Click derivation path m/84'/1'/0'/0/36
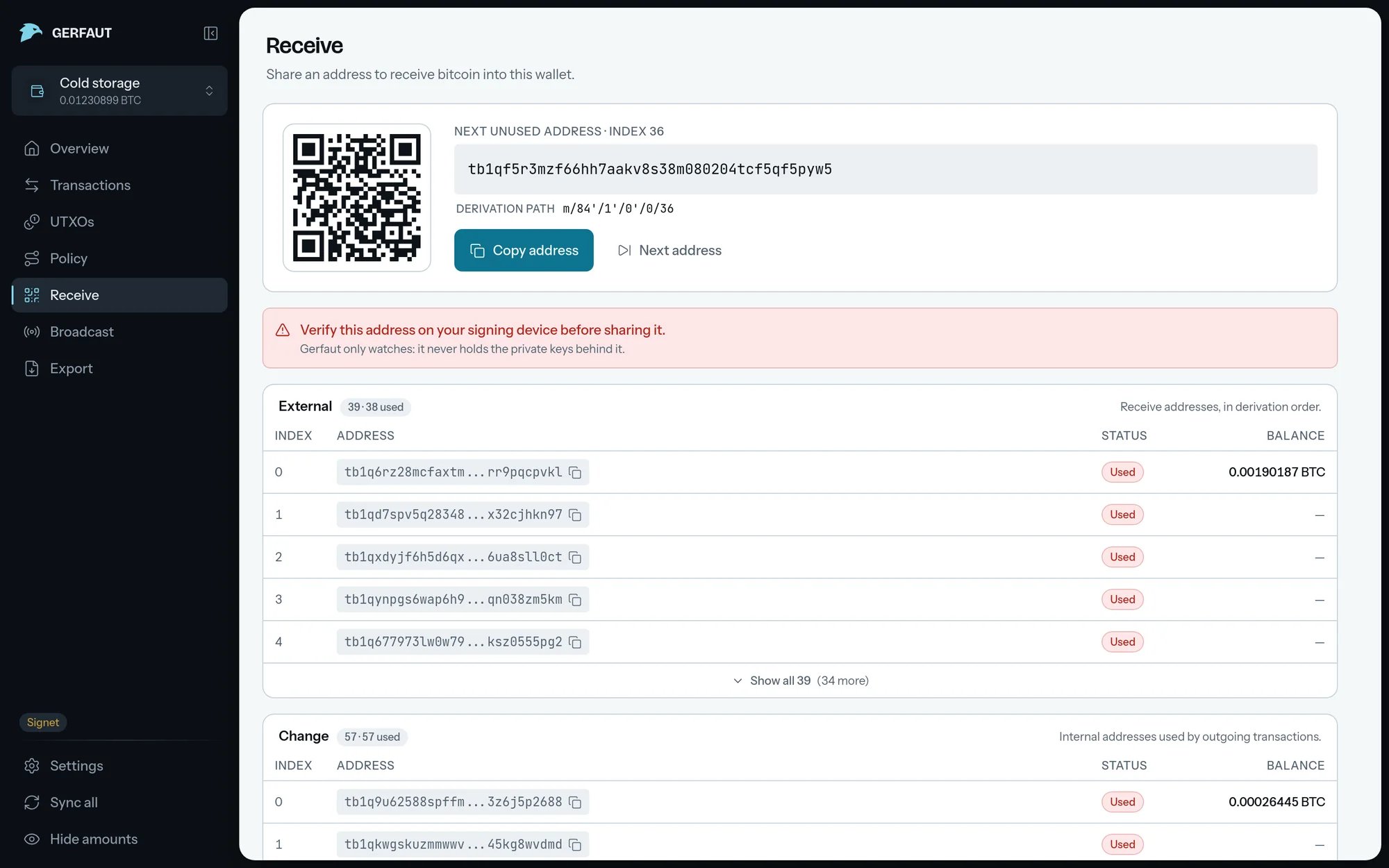1389x868 pixels. tap(618, 208)
